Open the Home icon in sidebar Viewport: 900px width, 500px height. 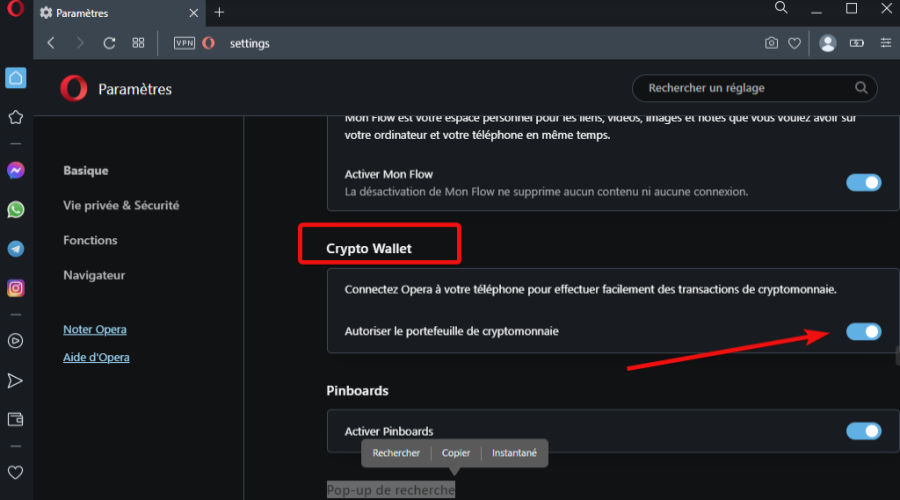point(15,77)
